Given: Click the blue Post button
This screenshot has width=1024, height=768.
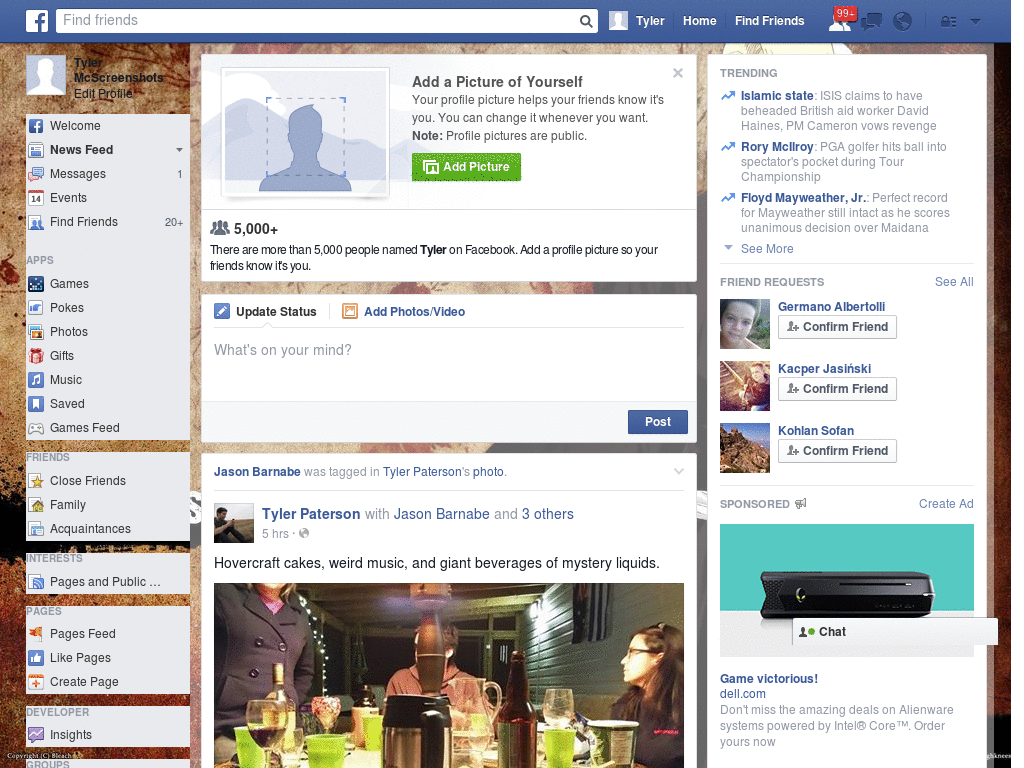Looking at the screenshot, I should 658,422.
